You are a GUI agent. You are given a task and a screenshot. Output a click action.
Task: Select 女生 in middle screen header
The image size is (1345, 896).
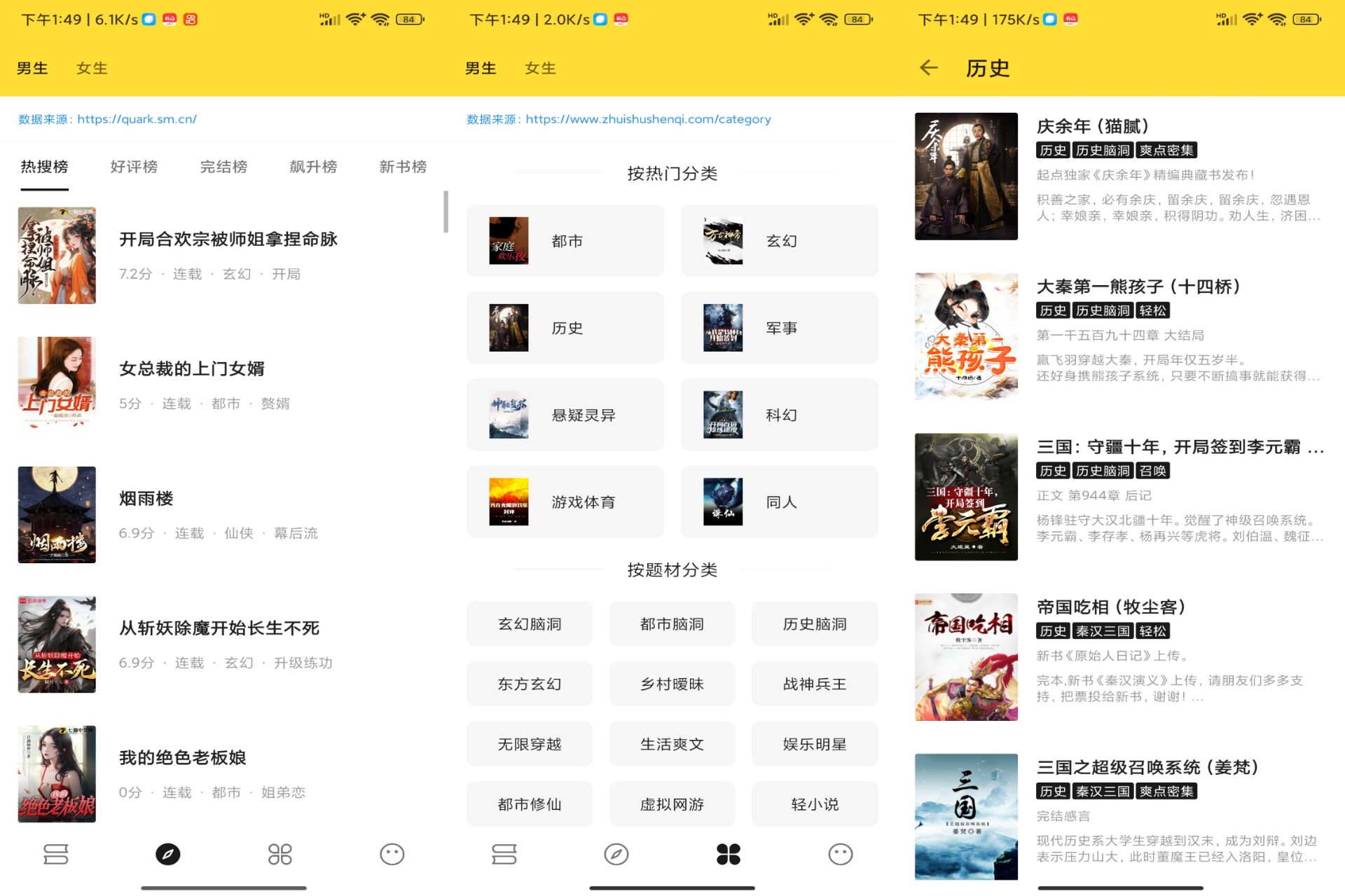pos(540,68)
